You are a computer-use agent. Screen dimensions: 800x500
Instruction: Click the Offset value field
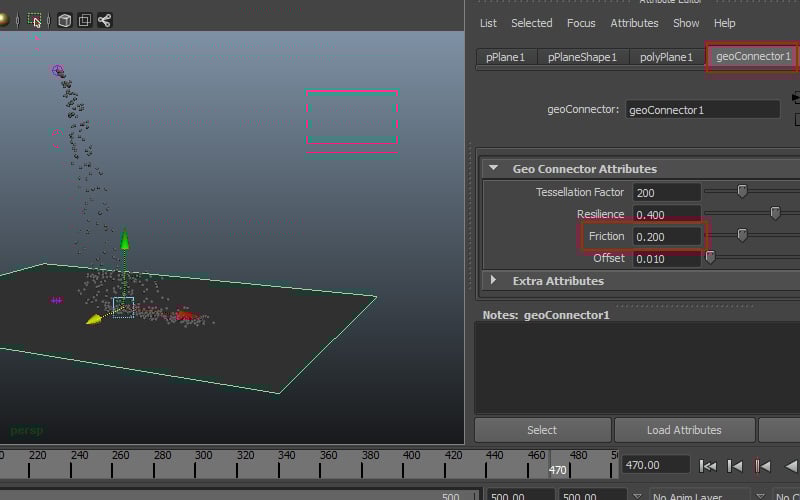tap(666, 259)
